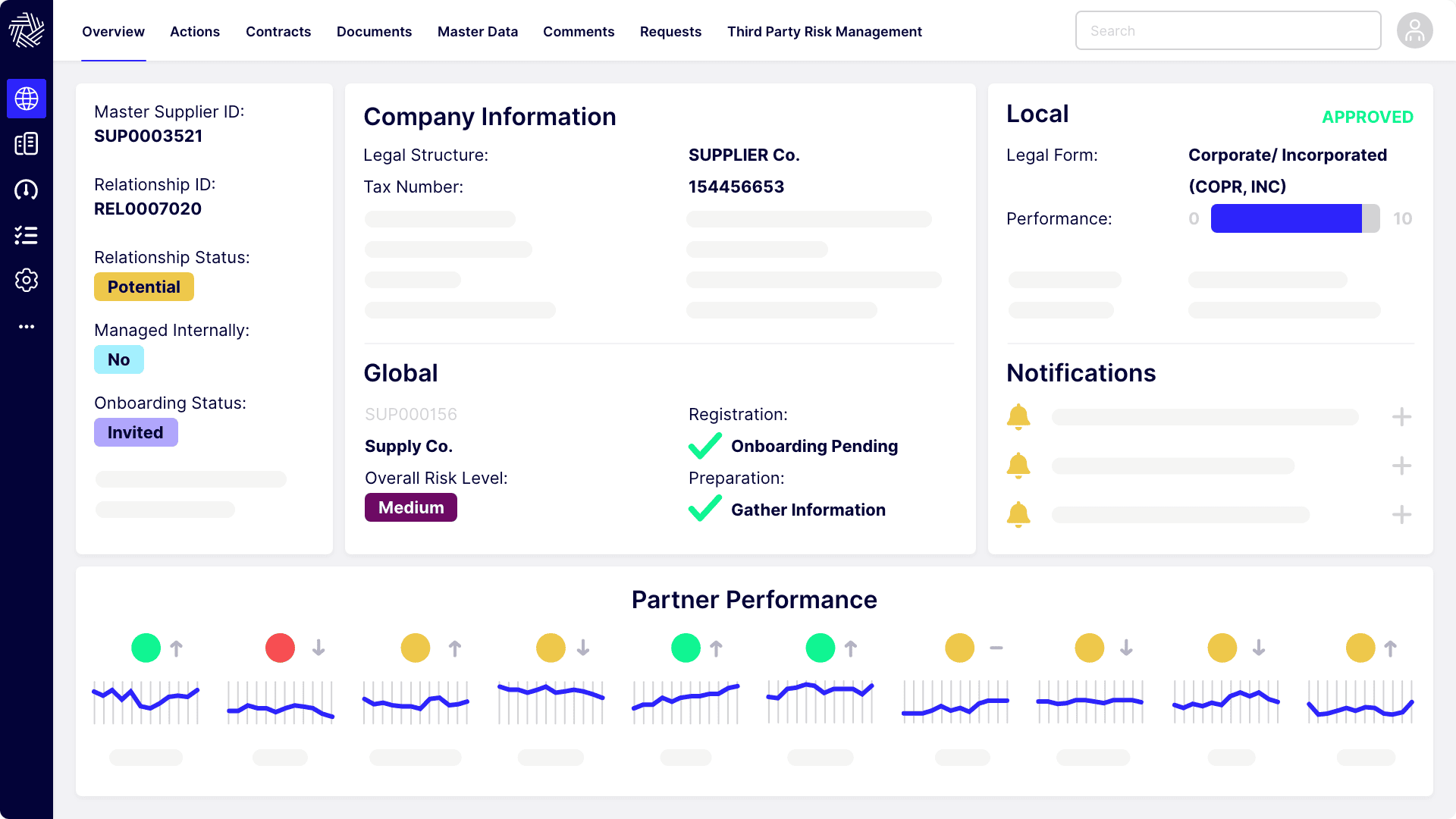The image size is (1456, 819).
Task: Expand the third notification with plus
Action: point(1401,515)
